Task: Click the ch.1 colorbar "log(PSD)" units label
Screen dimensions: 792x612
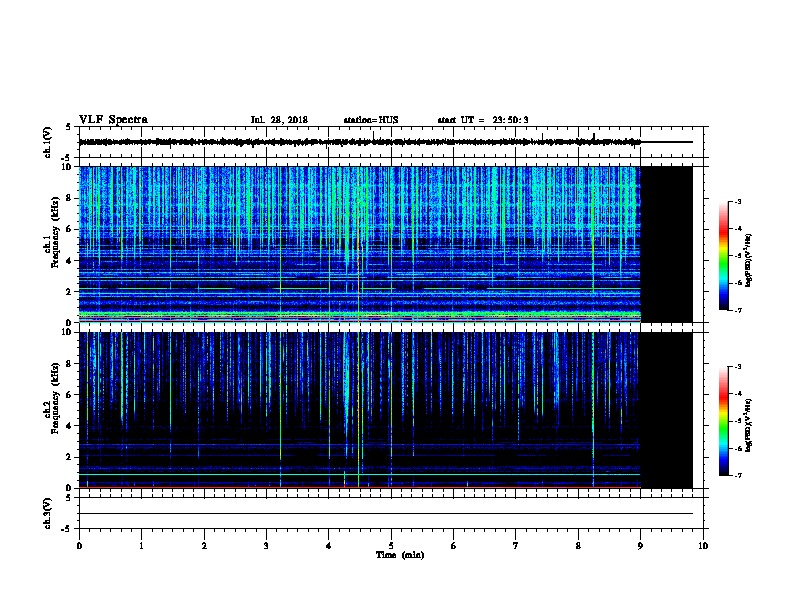Action: pyautogui.click(x=748, y=261)
